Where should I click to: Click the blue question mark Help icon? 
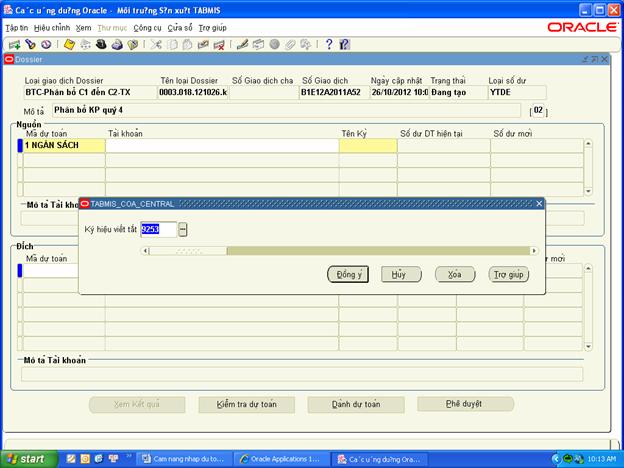click(x=329, y=44)
